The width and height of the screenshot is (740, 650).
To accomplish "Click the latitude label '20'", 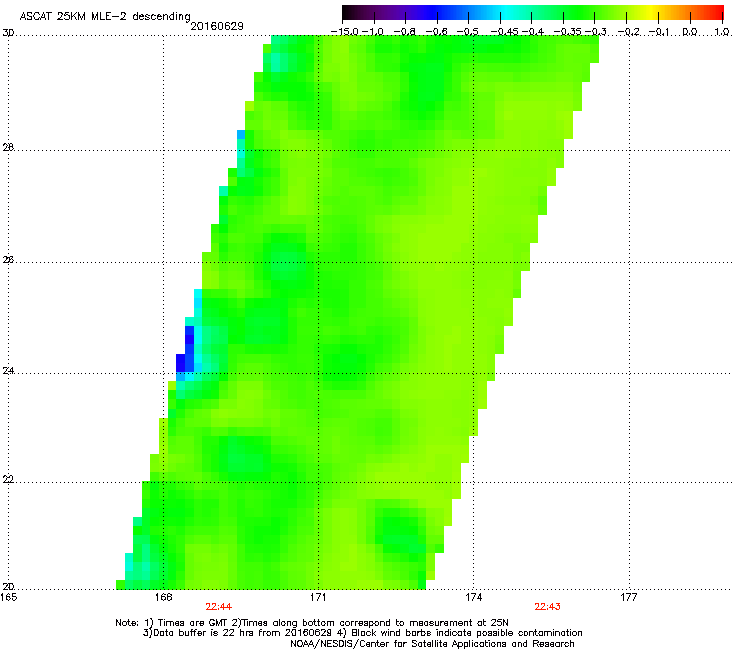I will click(8, 586).
